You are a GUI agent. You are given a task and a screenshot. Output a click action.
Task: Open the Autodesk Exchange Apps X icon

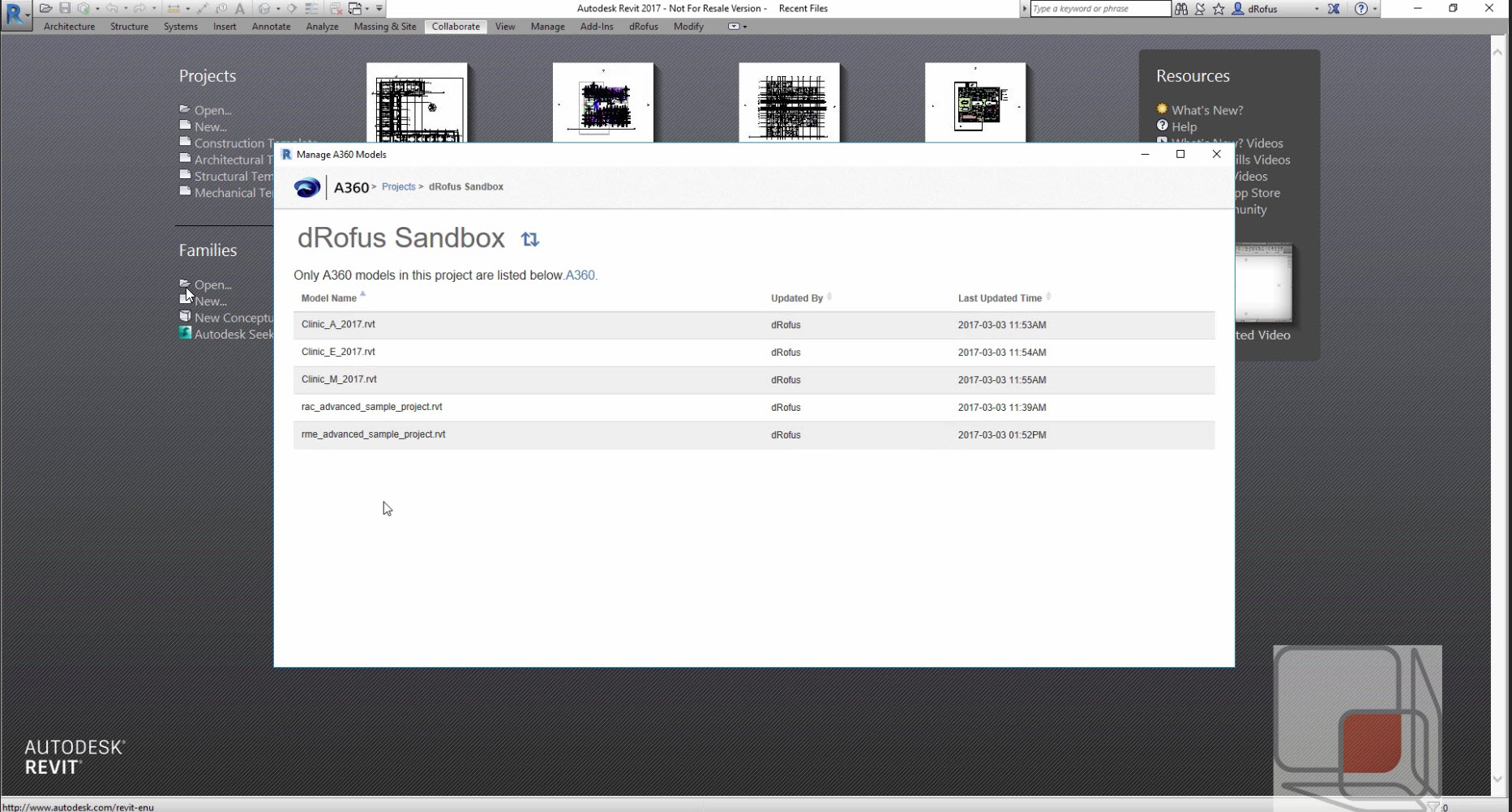[x=1334, y=9]
